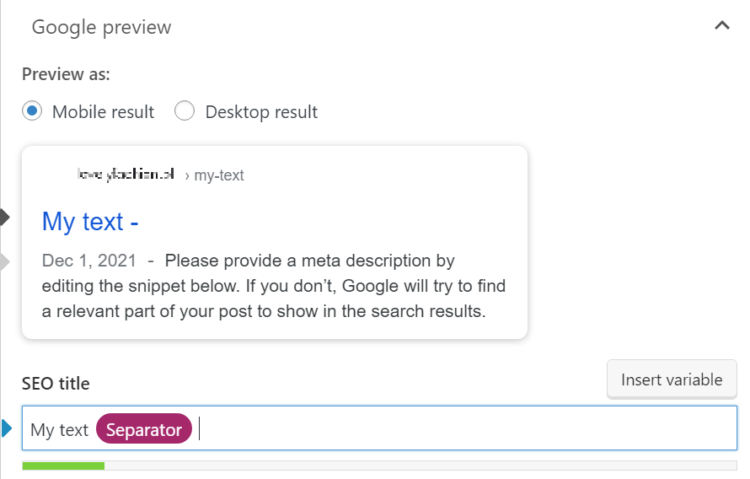Collapse the Google preview panel chevron
This screenshot has width=750, height=479.
tap(722, 27)
